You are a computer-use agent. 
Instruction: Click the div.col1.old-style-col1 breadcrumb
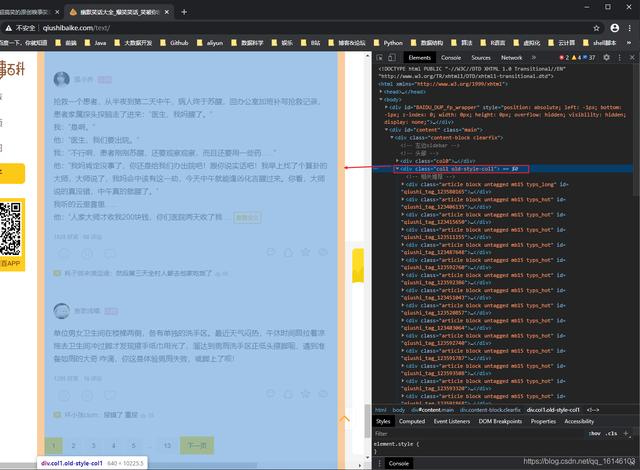pyautogui.click(x=553, y=410)
